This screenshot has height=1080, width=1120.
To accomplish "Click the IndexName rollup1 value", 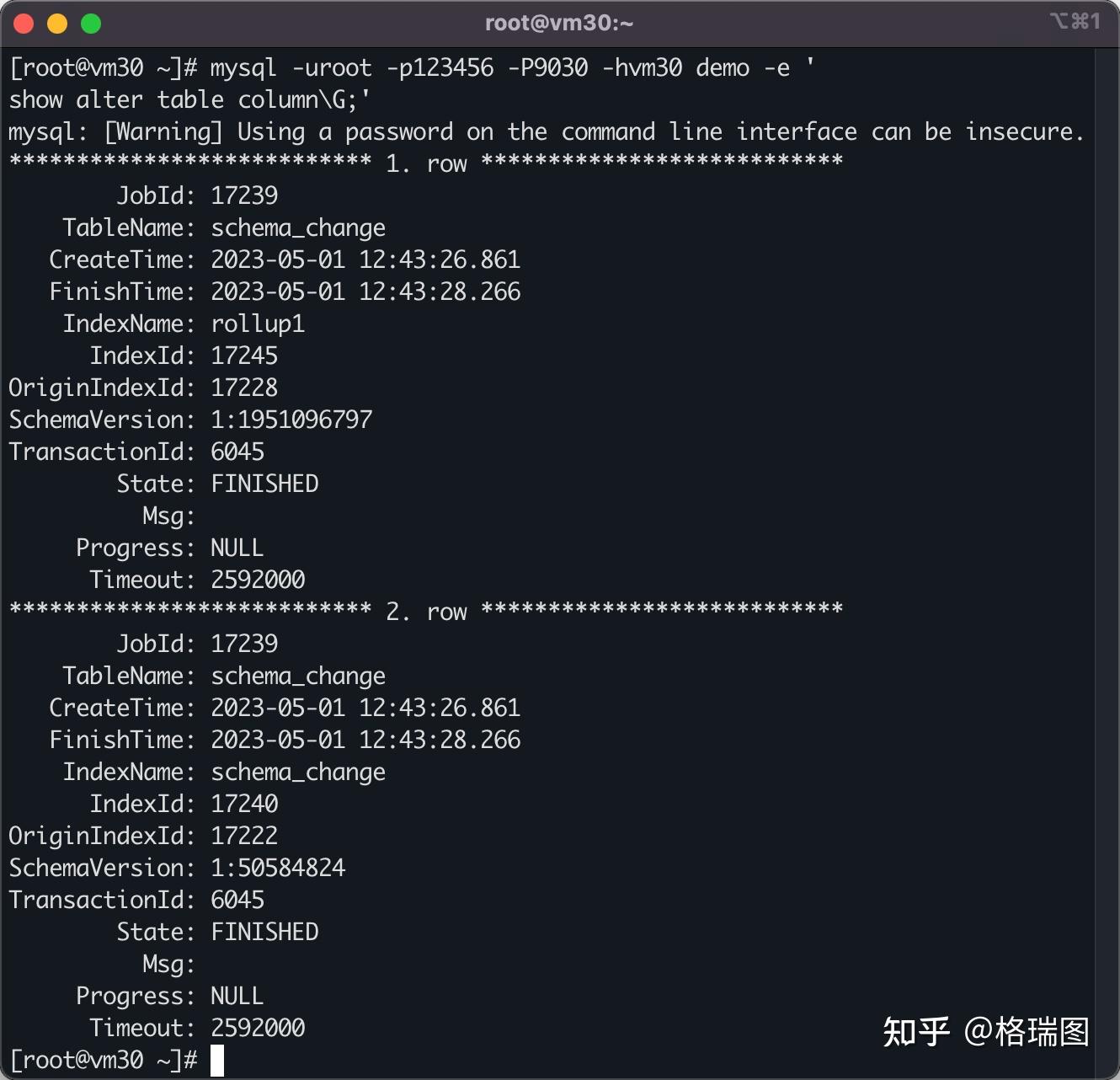I will (x=258, y=323).
